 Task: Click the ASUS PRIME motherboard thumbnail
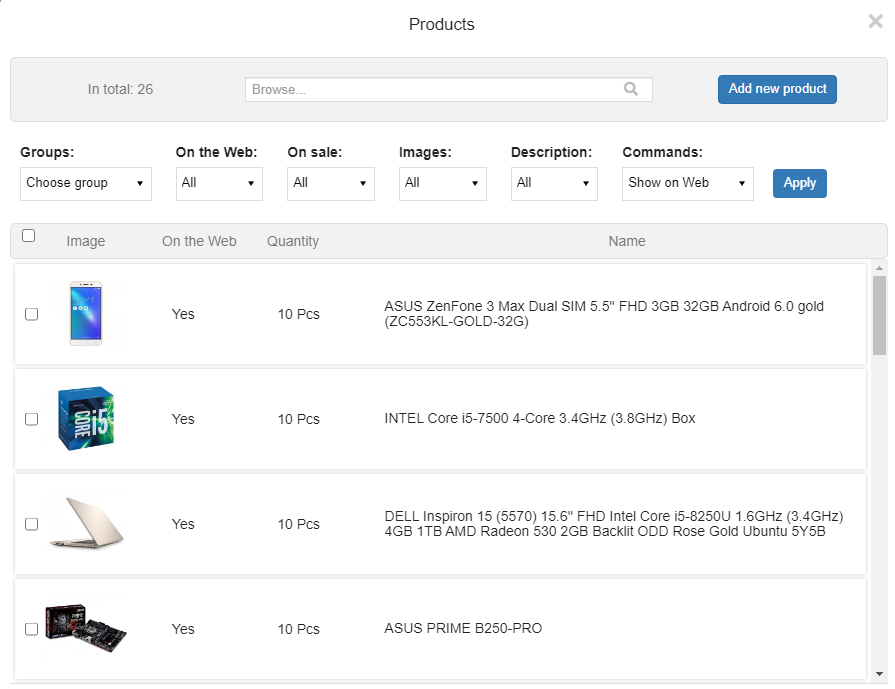coord(86,628)
